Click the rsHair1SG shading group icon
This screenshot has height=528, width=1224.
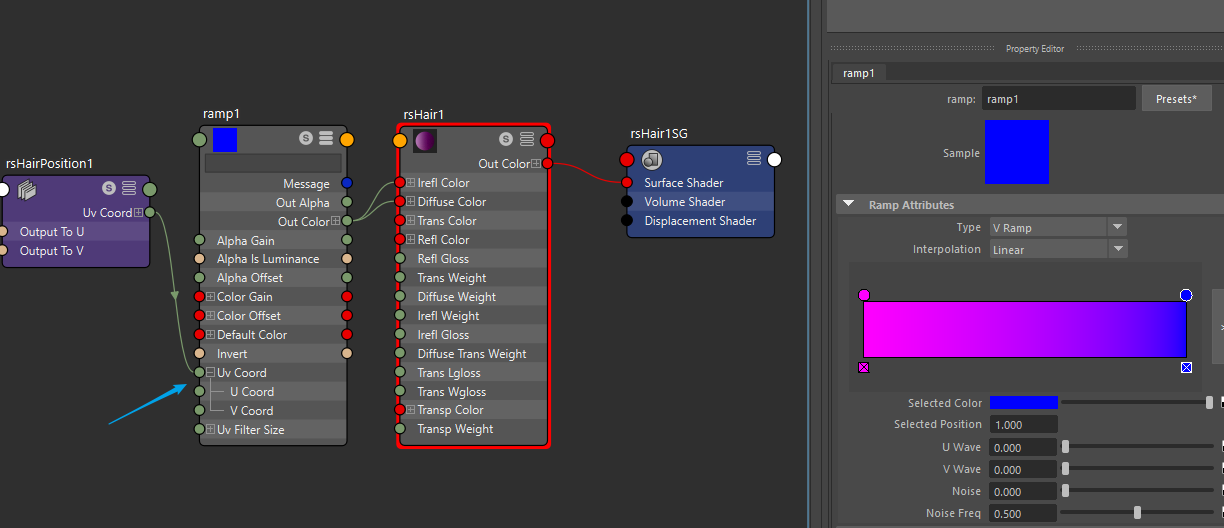pyautogui.click(x=652, y=159)
